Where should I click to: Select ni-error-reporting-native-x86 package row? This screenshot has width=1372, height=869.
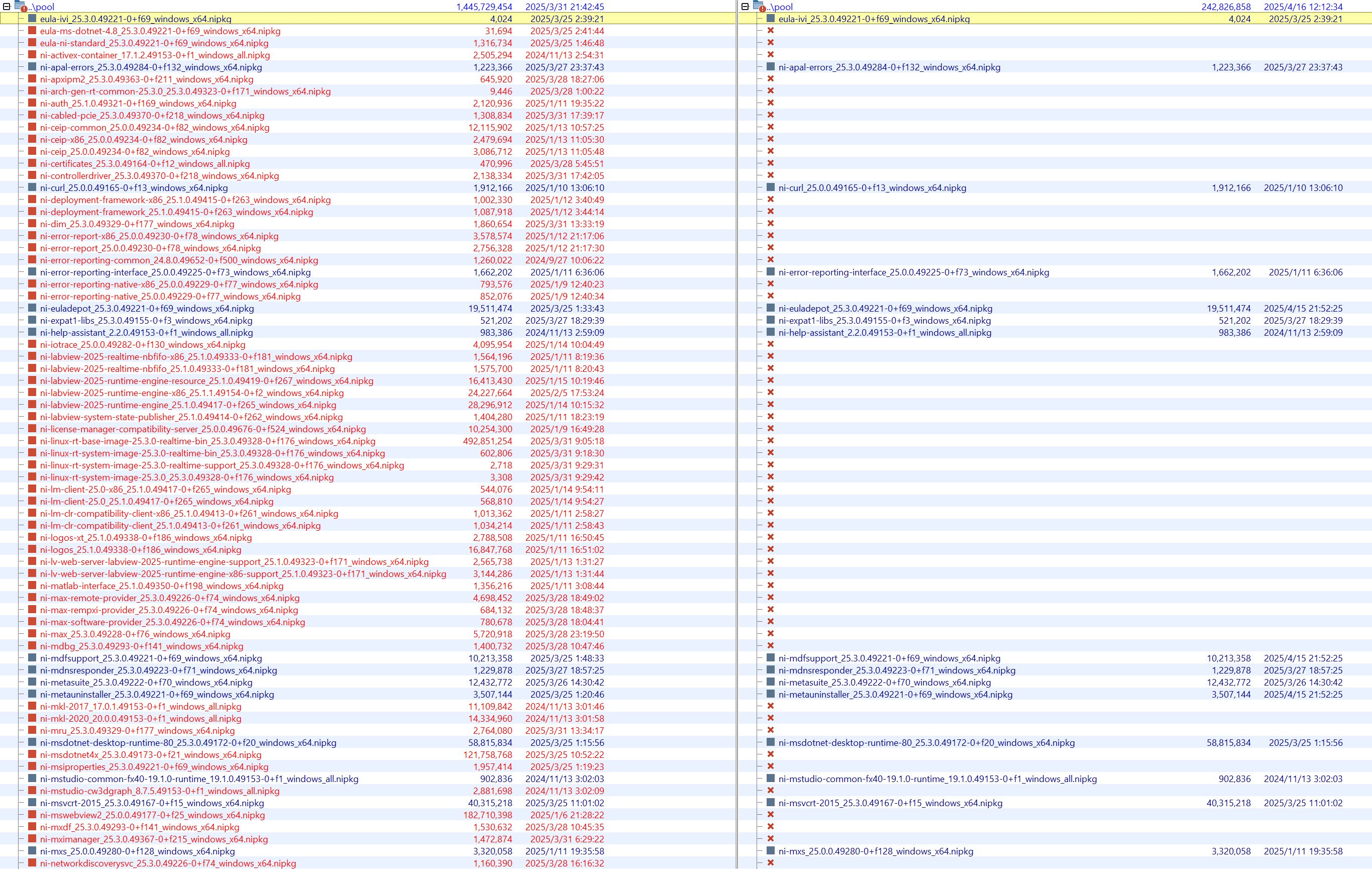pos(179,284)
